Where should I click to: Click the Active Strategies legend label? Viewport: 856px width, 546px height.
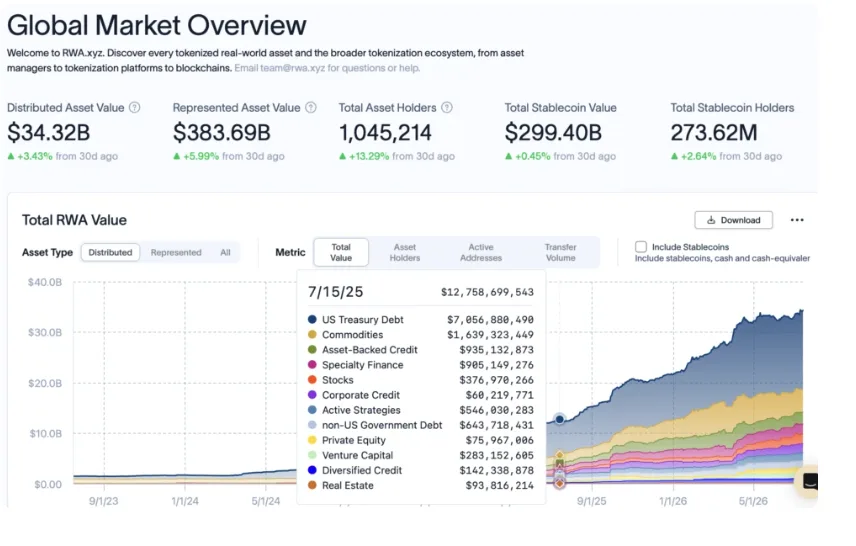point(361,410)
